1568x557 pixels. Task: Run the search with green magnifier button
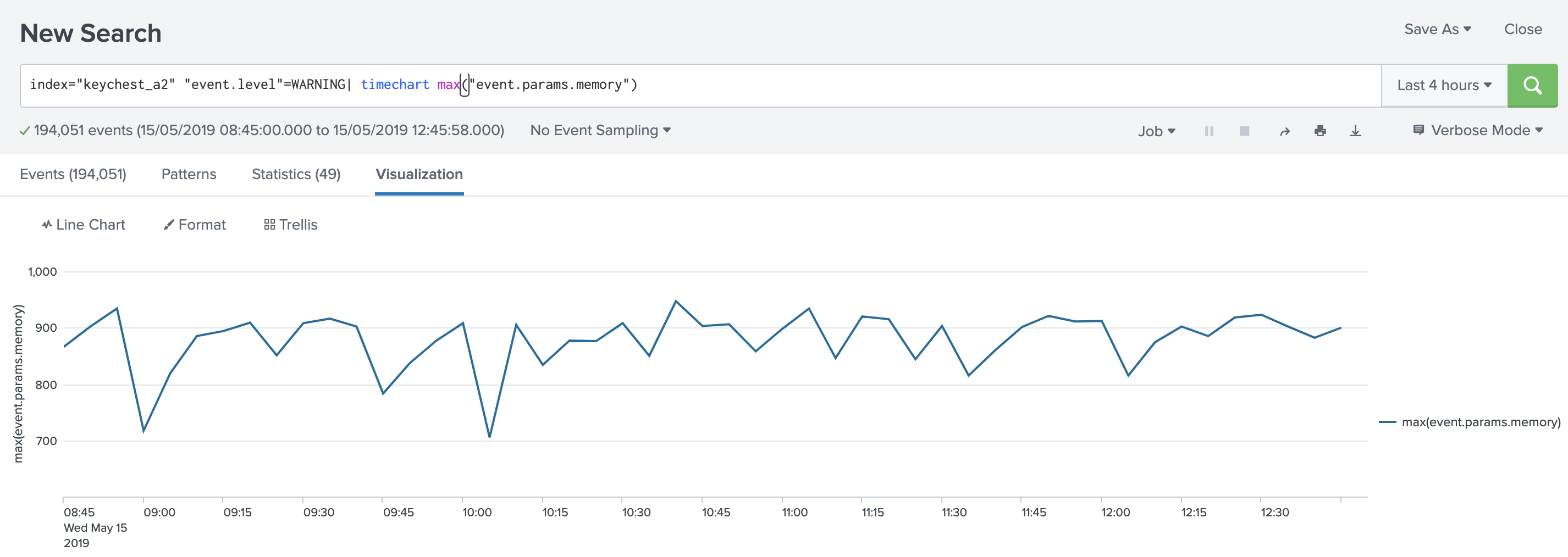[1532, 86]
